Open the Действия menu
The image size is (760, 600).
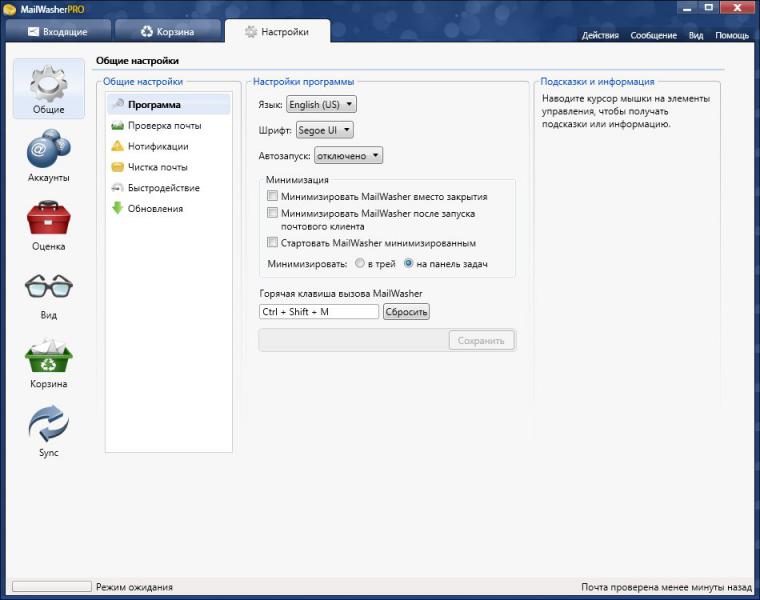[x=600, y=35]
